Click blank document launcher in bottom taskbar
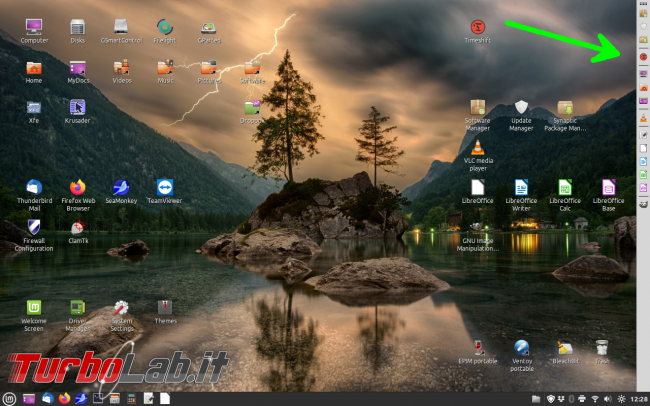Screen dimensions: 650x406 point(165,399)
